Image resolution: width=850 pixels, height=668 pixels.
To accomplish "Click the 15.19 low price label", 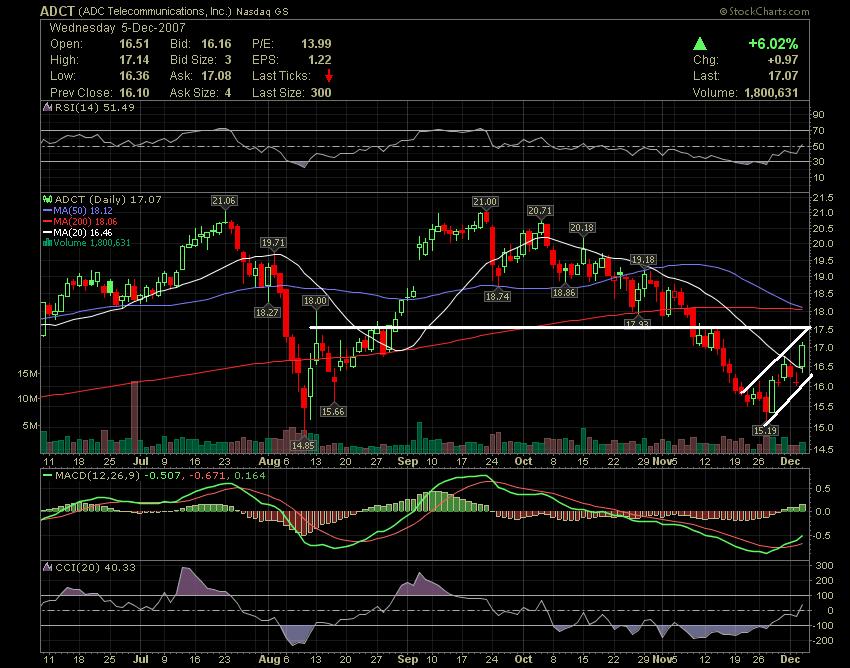I will 765,431.
